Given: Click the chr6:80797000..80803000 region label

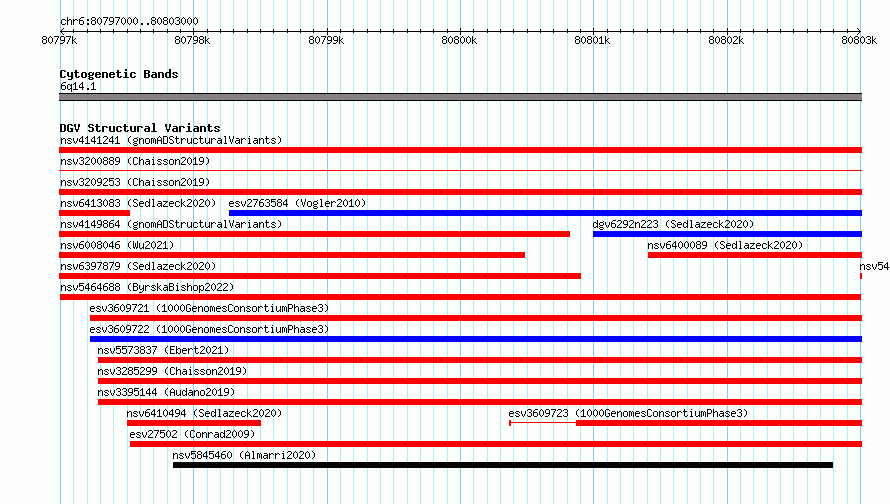Looking at the screenshot, I should pyautogui.click(x=129, y=21).
